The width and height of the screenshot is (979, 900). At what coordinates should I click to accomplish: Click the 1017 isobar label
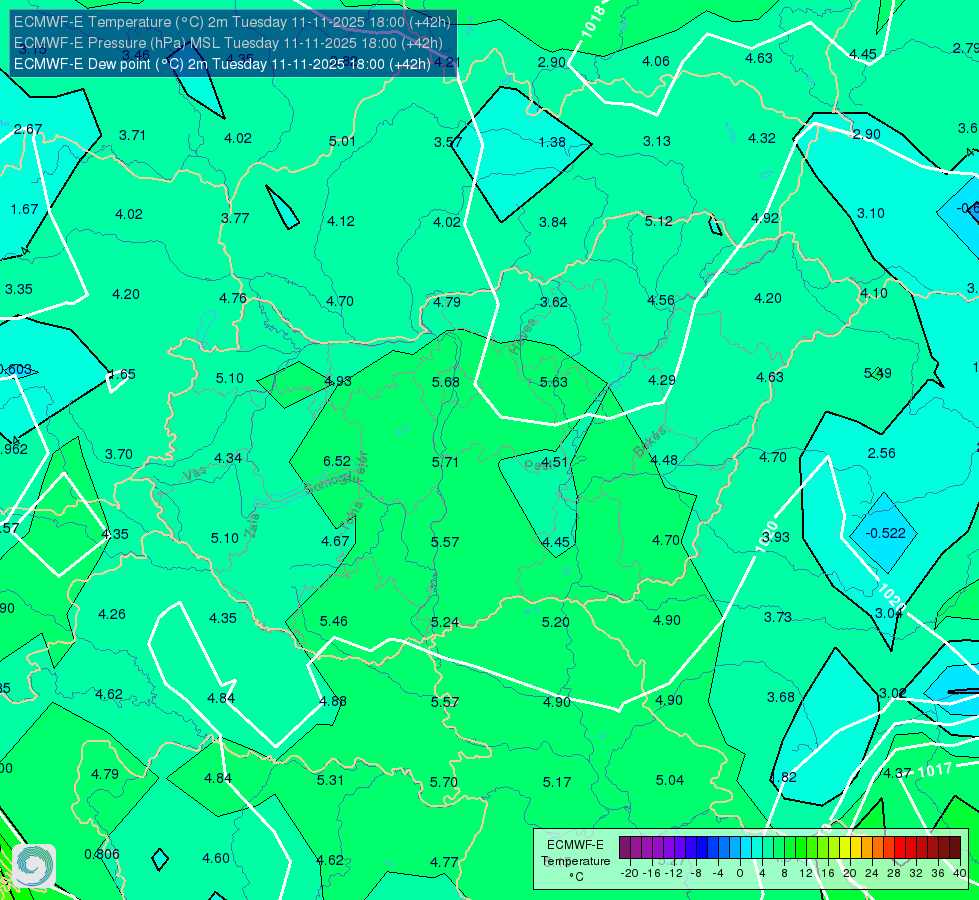pyautogui.click(x=935, y=769)
